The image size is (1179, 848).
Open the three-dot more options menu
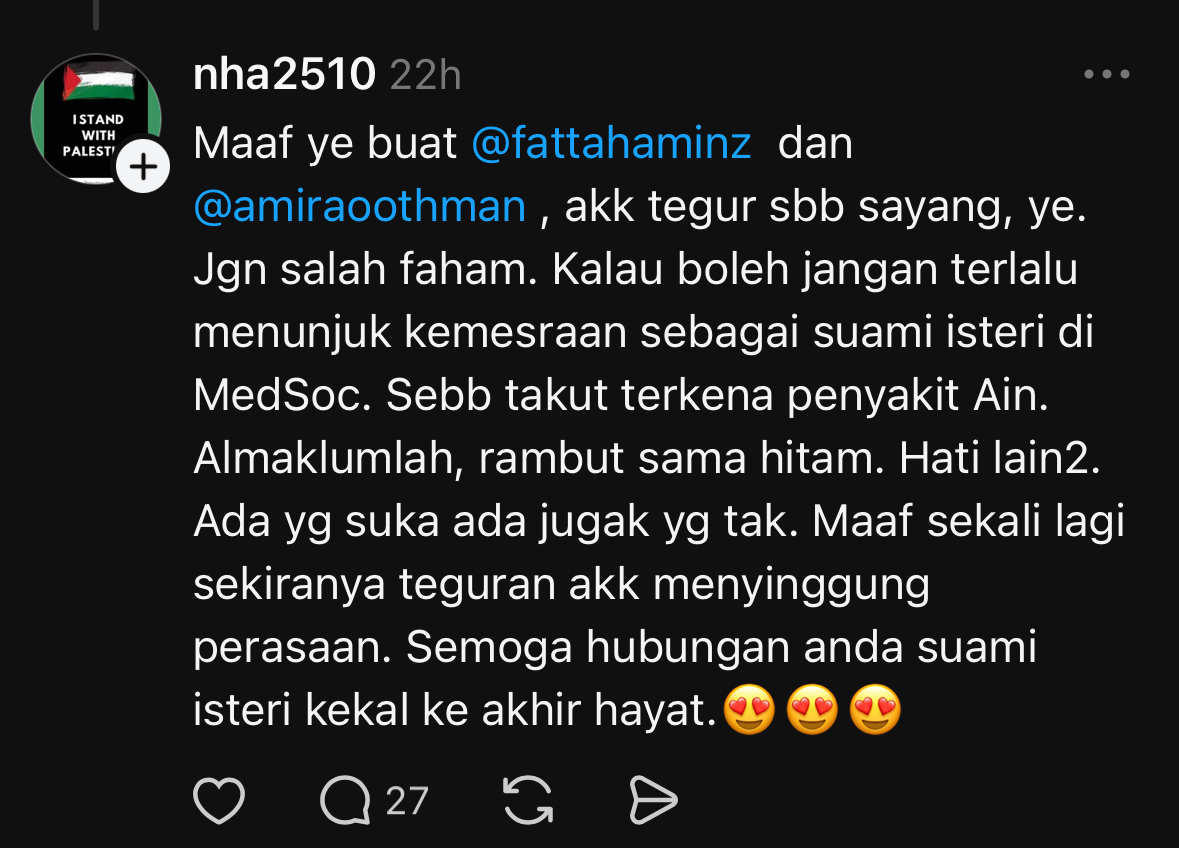point(1107,74)
